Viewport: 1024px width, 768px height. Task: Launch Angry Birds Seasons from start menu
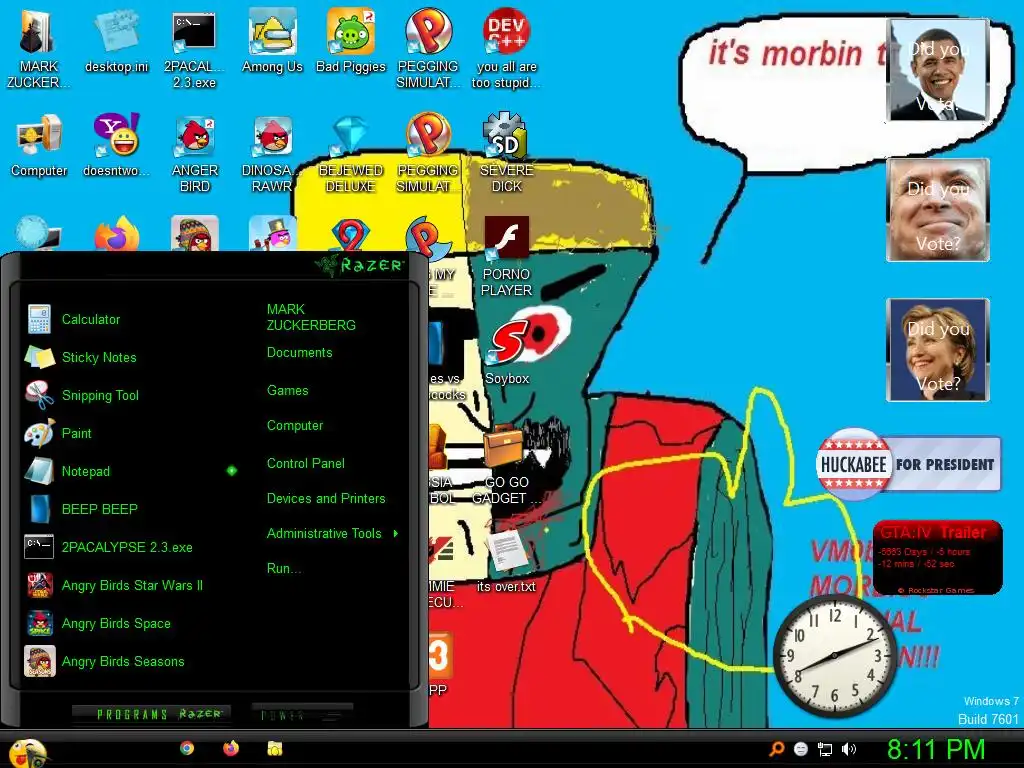pos(124,661)
